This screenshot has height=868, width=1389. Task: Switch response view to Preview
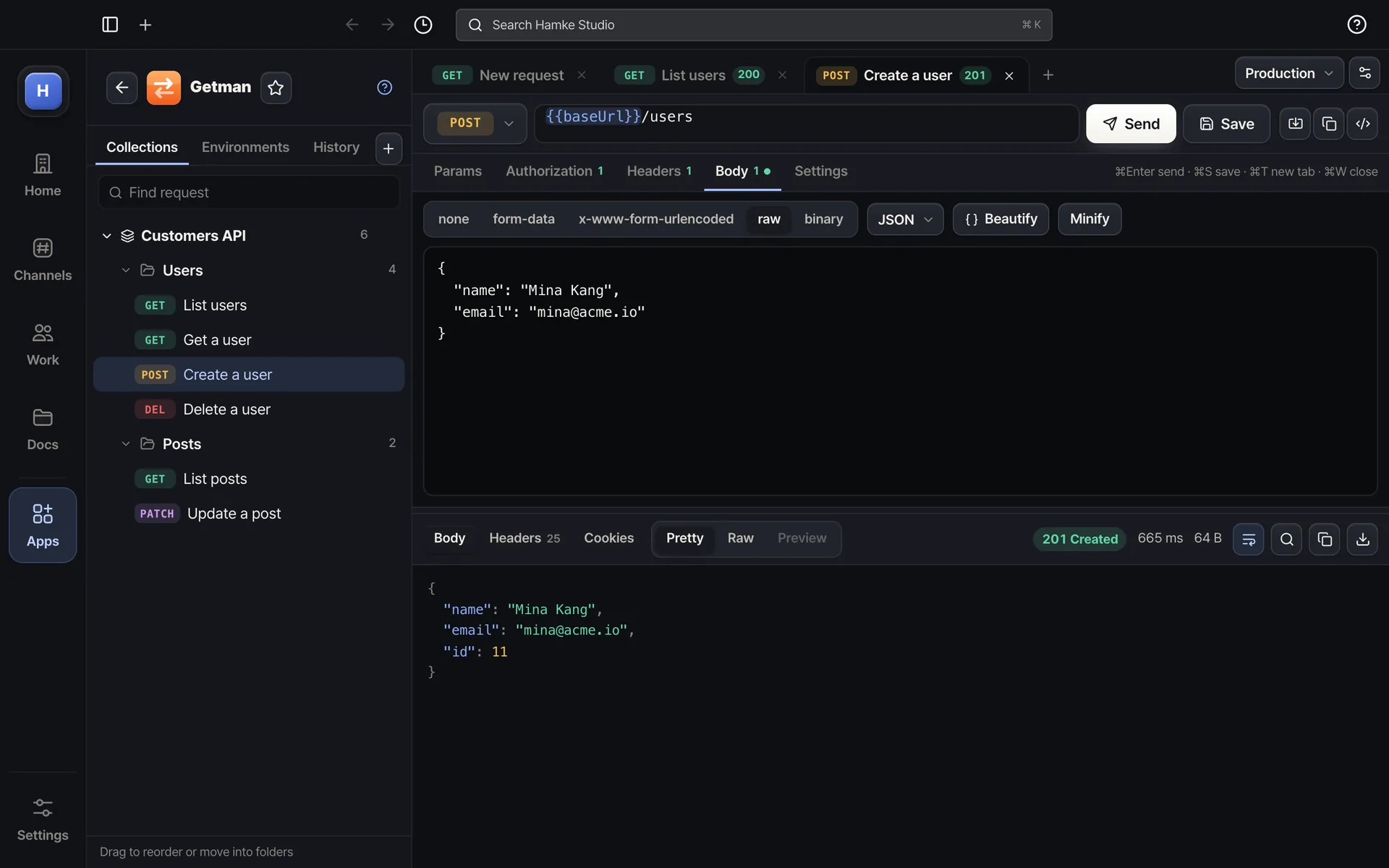tap(802, 538)
